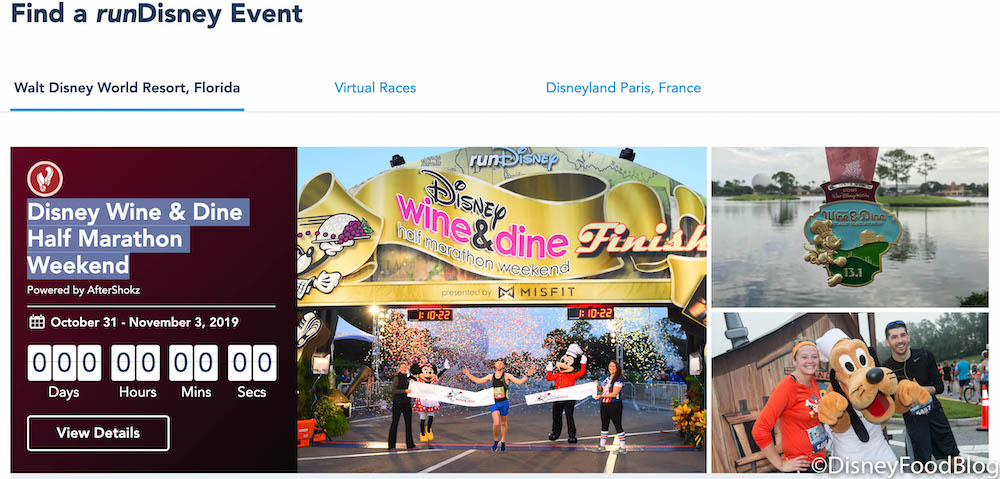The image size is (1000, 479).
Task: Select Walt Disney World Resort, Florida tab
Action: [127, 87]
